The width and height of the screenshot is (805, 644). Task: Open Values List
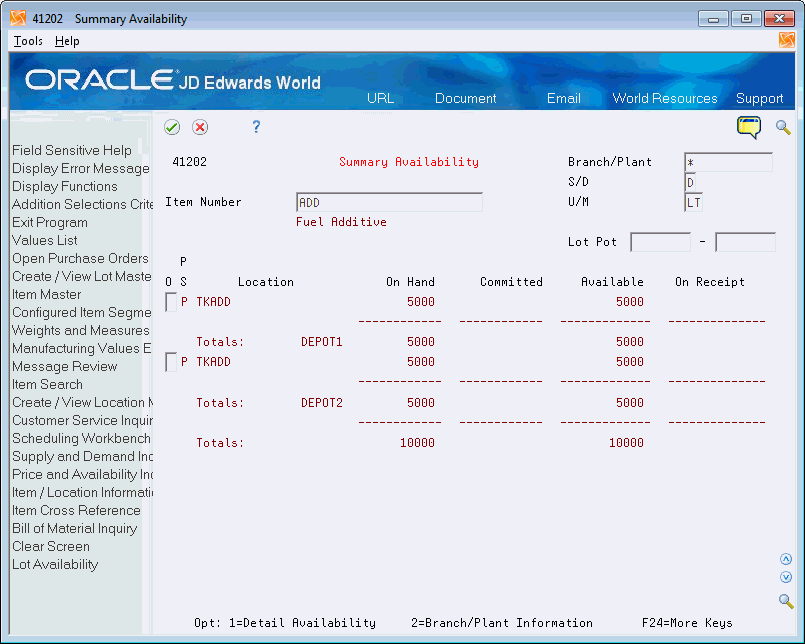point(45,240)
